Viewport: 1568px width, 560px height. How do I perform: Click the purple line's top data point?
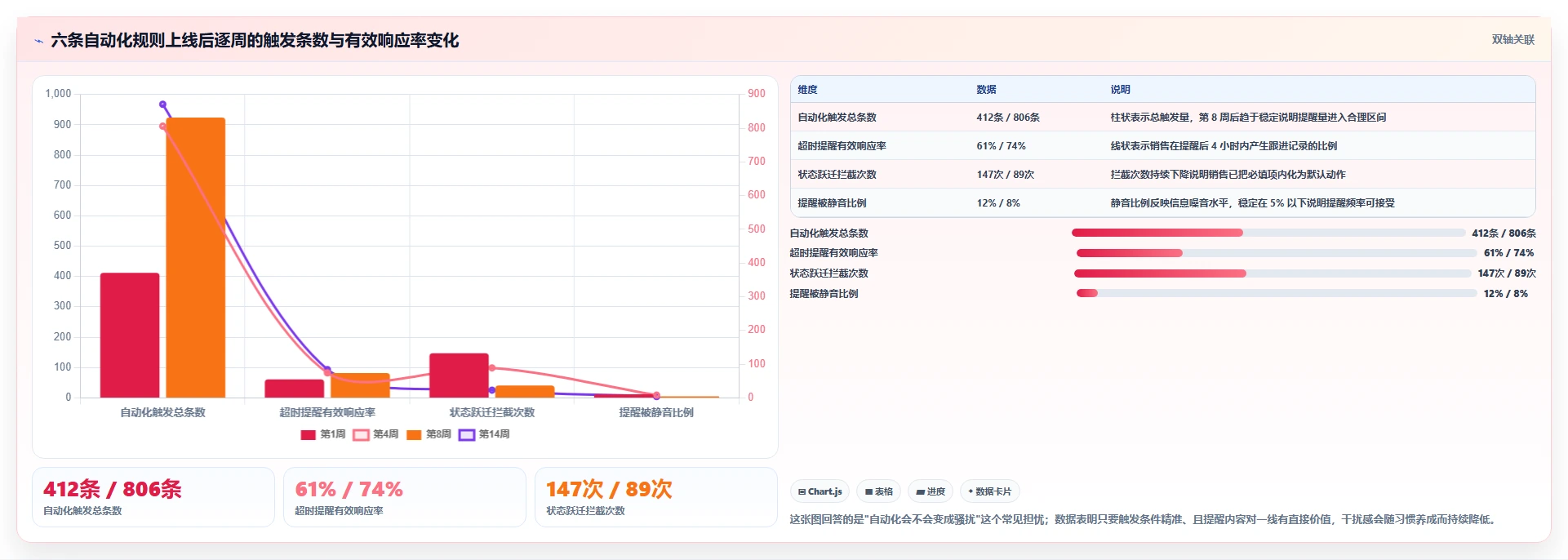[162, 104]
